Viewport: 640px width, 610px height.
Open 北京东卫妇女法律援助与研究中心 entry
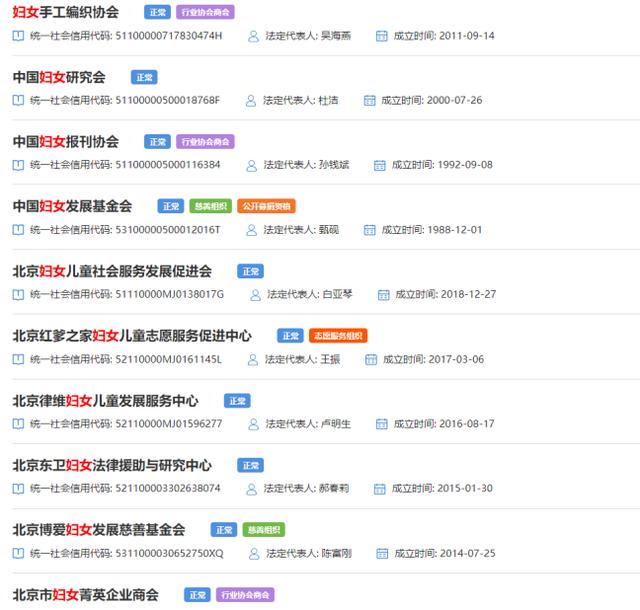click(x=112, y=465)
